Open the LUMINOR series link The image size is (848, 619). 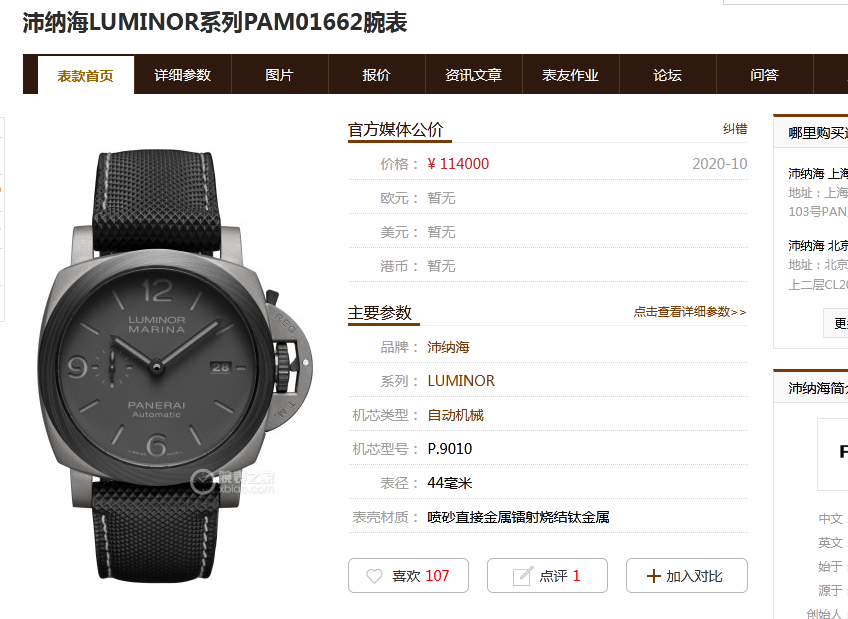pos(461,381)
